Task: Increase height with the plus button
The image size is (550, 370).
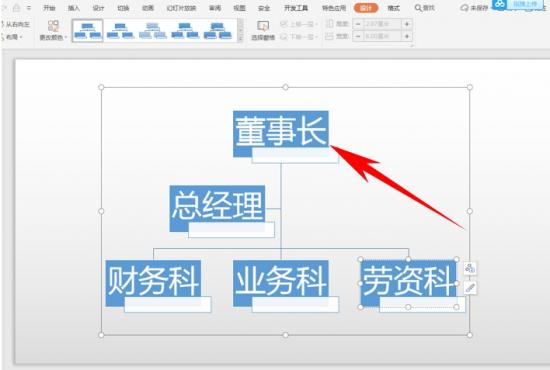Action: [407, 24]
